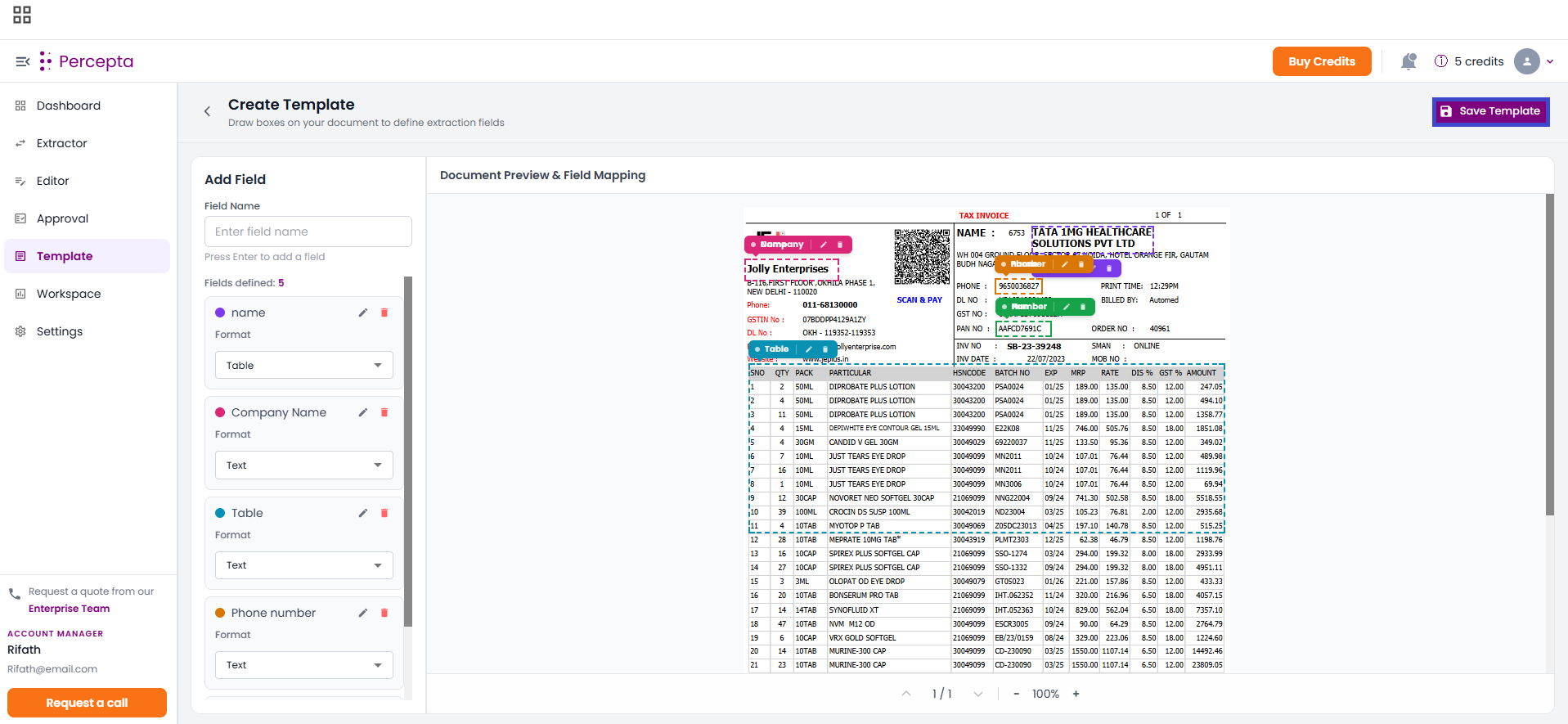Click the Buy Credits button
The image size is (1568, 724).
[1322, 61]
